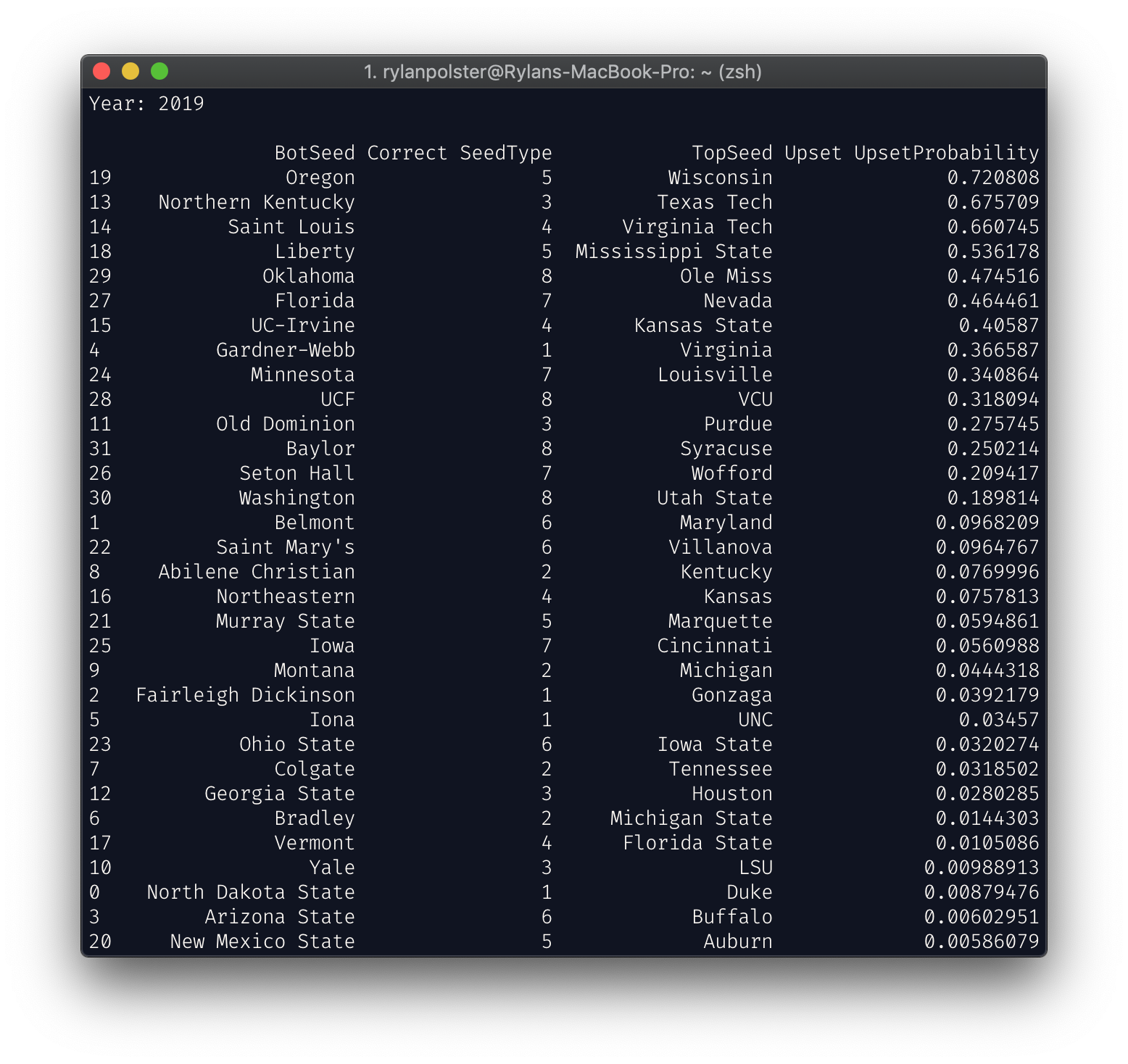
Task: Click the SeedType column header
Action: 506,153
